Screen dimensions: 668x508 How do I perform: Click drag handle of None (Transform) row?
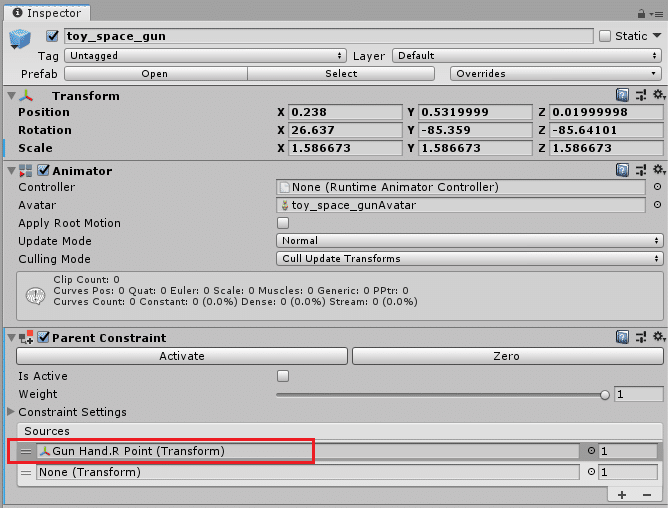(26, 473)
